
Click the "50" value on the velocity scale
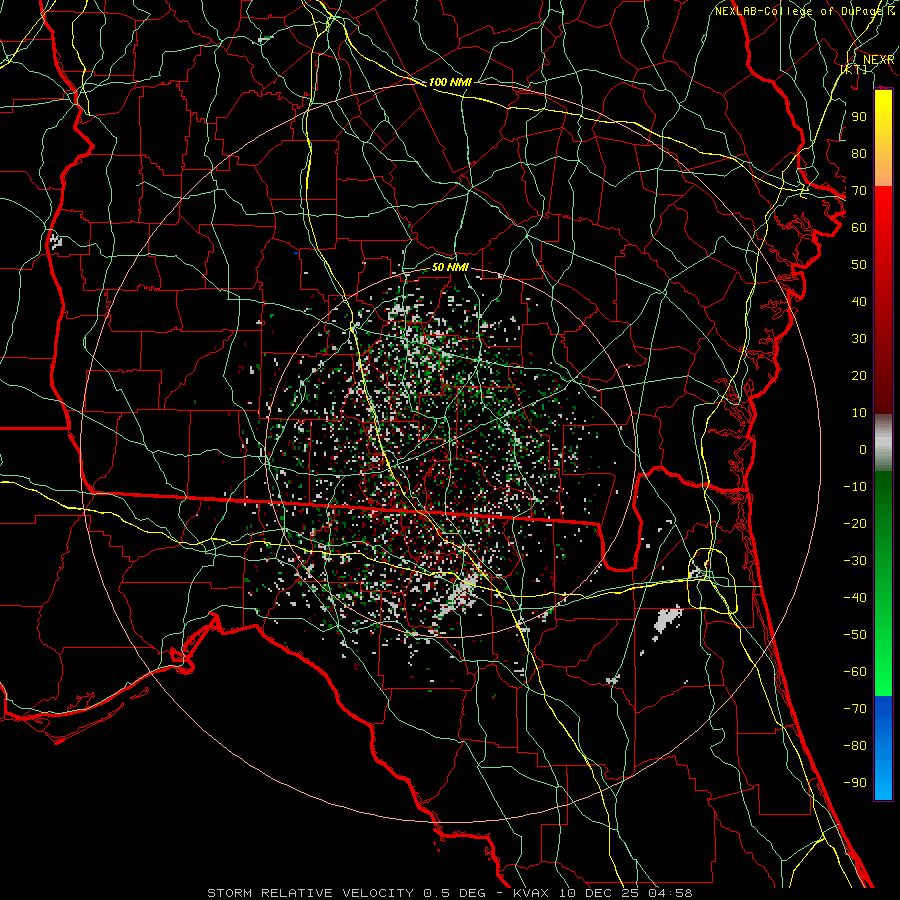point(859,265)
